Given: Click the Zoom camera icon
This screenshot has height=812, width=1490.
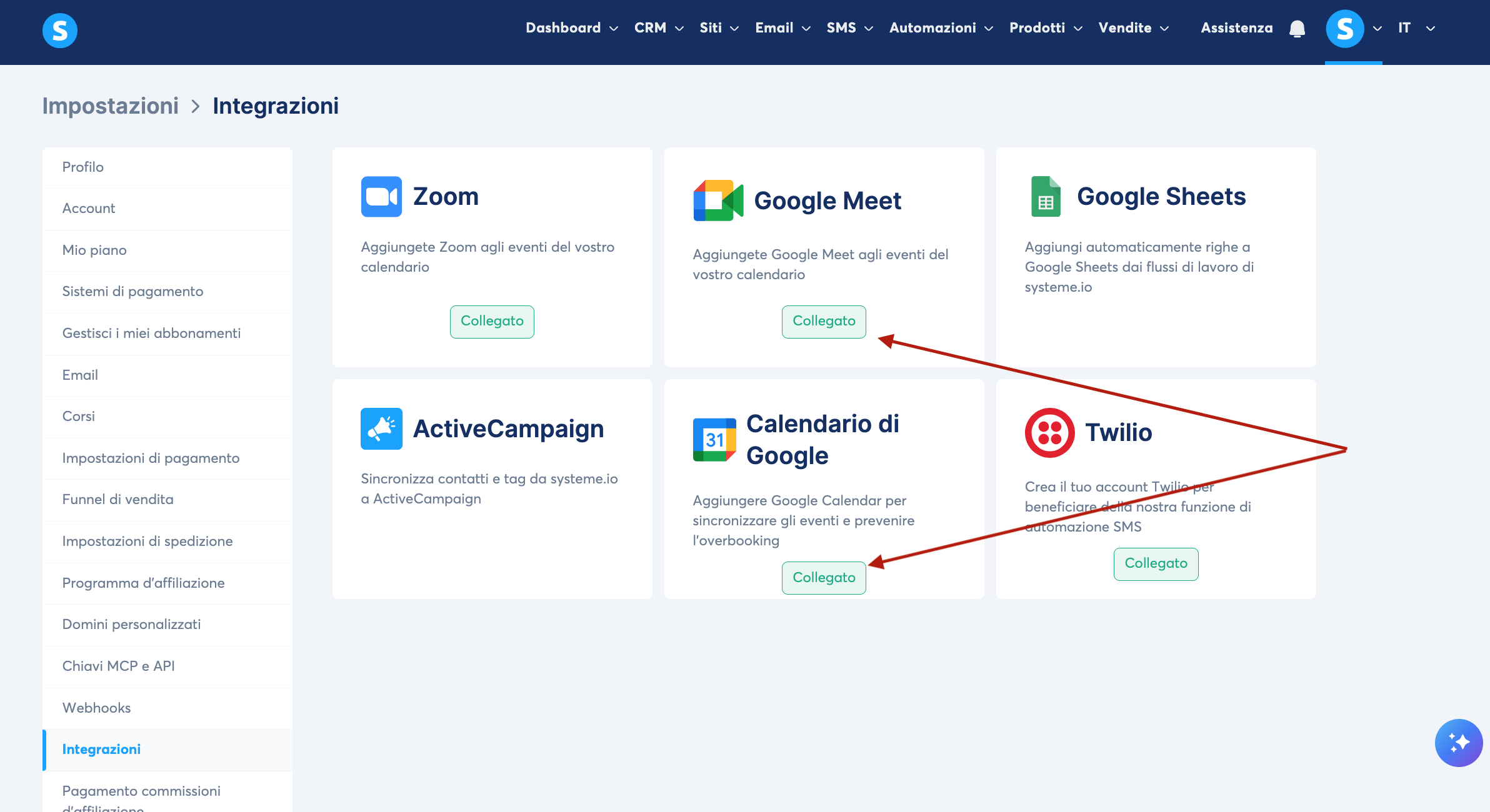Looking at the screenshot, I should click(x=381, y=197).
